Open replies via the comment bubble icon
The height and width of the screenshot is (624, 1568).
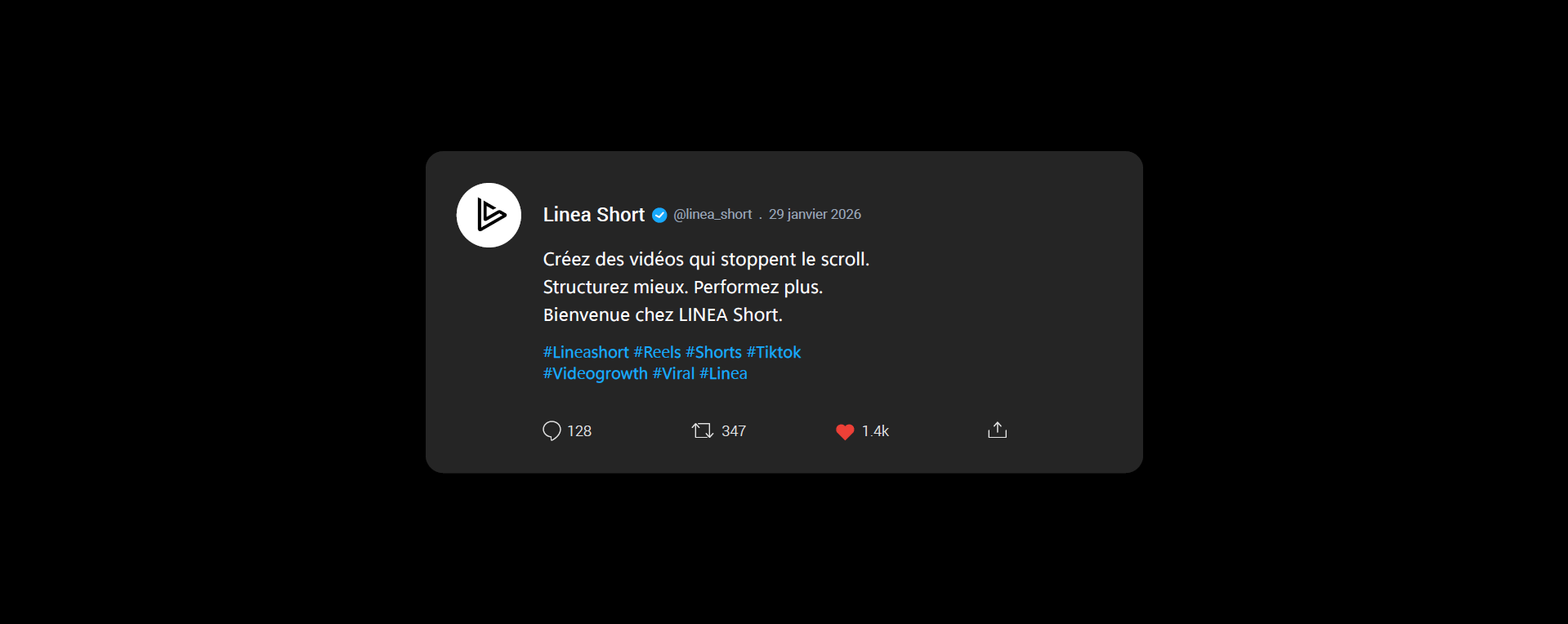552,430
